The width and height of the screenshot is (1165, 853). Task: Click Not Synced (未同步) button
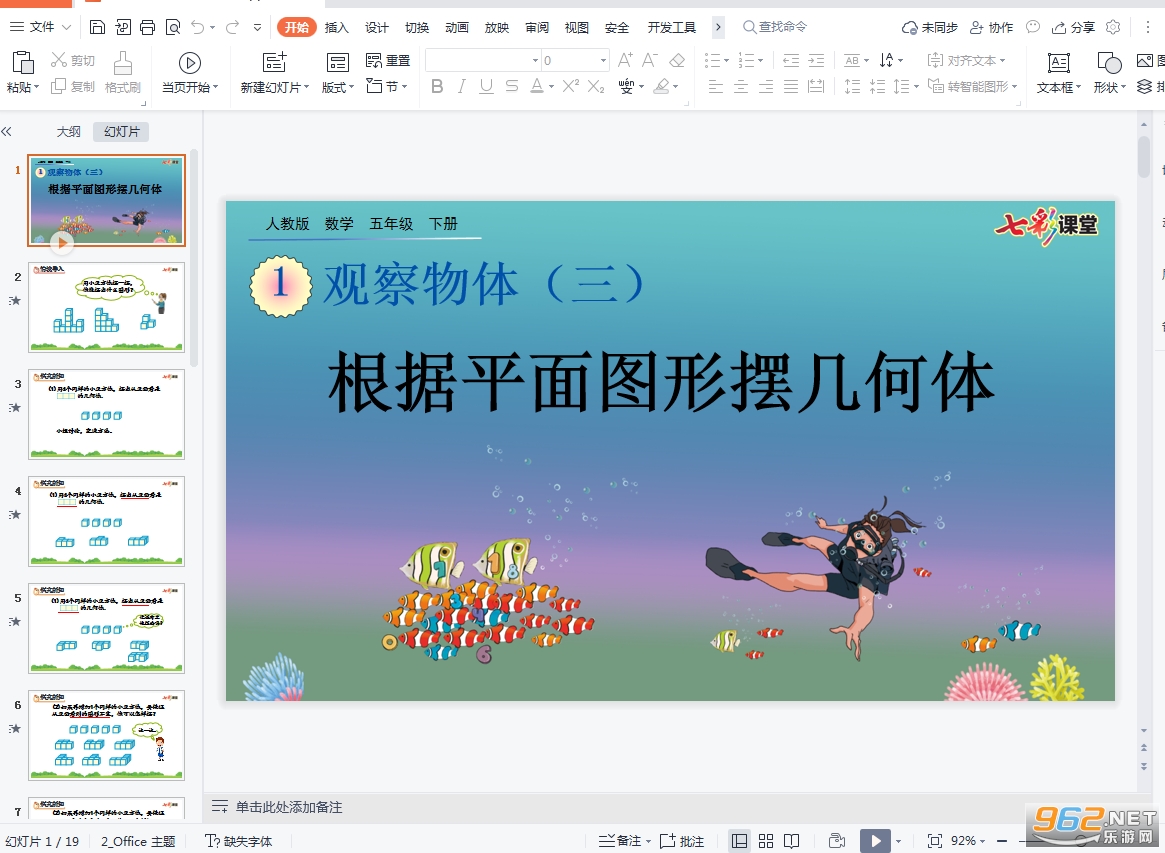pyautogui.click(x=929, y=27)
